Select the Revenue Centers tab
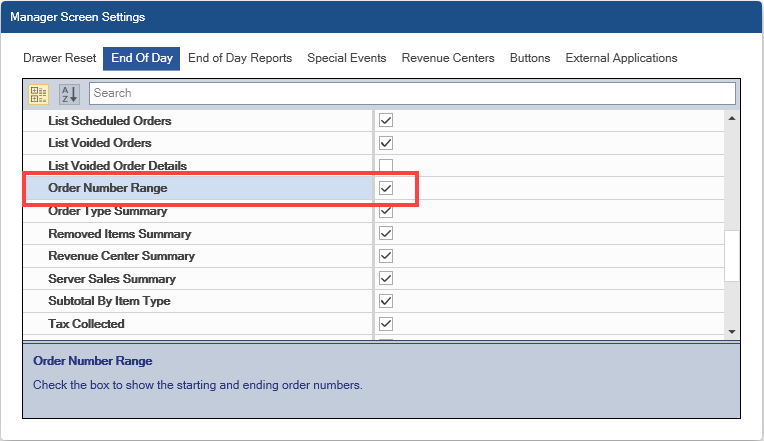The height and width of the screenshot is (441, 764). (448, 58)
